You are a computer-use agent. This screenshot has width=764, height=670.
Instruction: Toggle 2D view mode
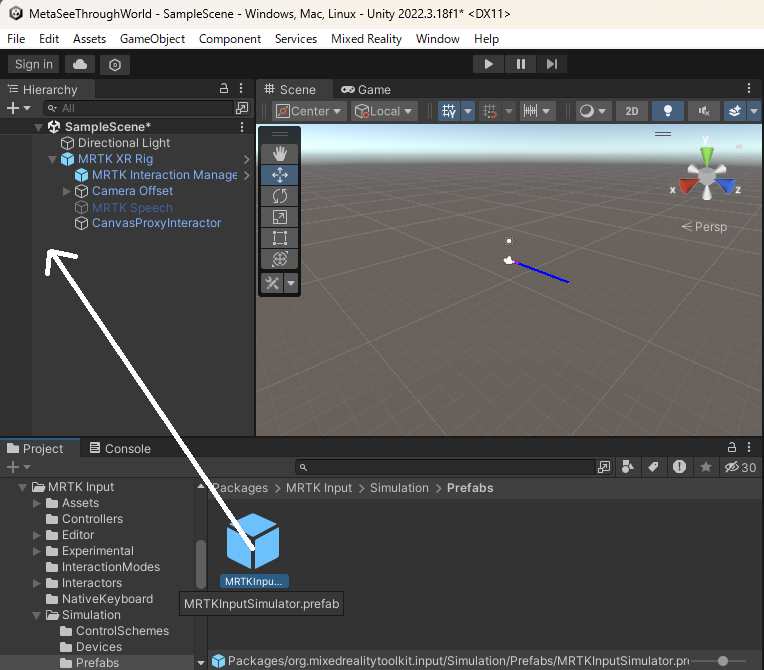(x=632, y=111)
